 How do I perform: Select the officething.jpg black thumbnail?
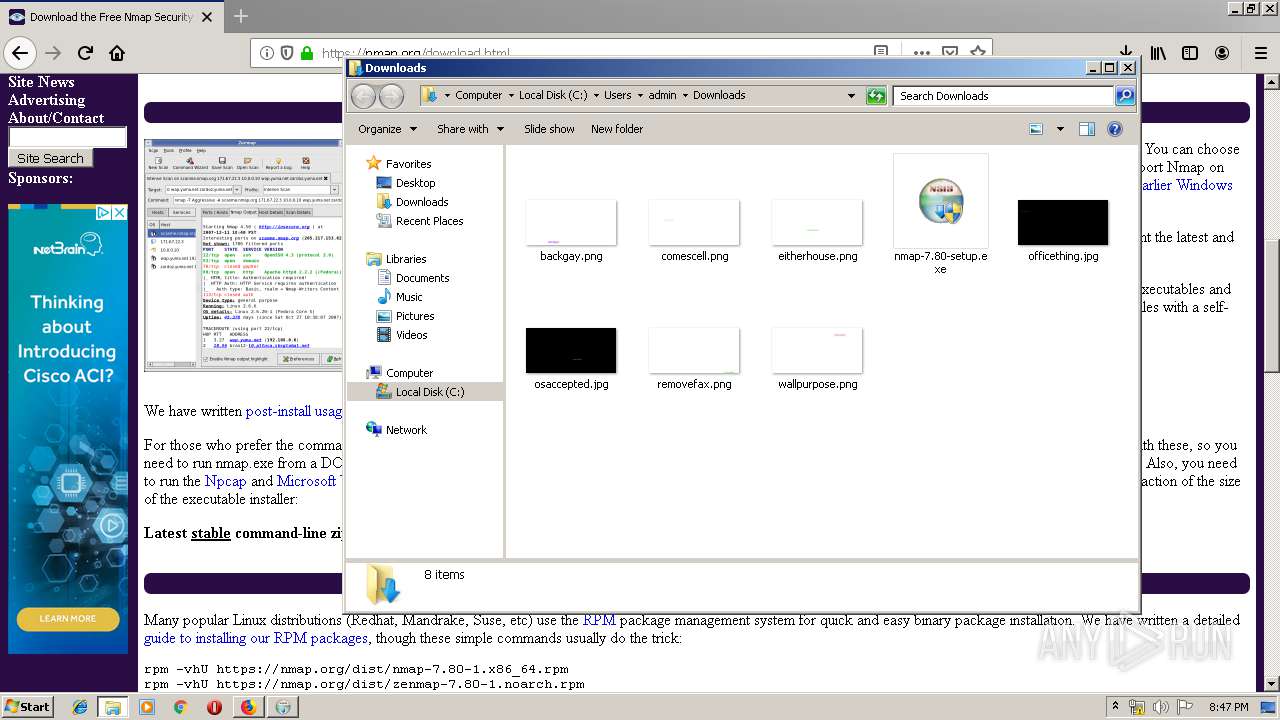(1063, 222)
